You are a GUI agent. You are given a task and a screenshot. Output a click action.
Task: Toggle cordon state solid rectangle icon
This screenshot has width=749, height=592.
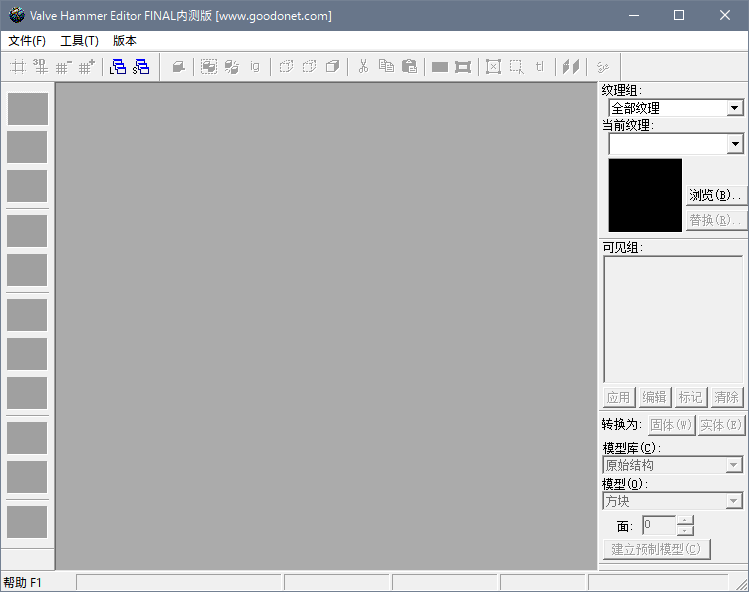pyautogui.click(x=439, y=66)
